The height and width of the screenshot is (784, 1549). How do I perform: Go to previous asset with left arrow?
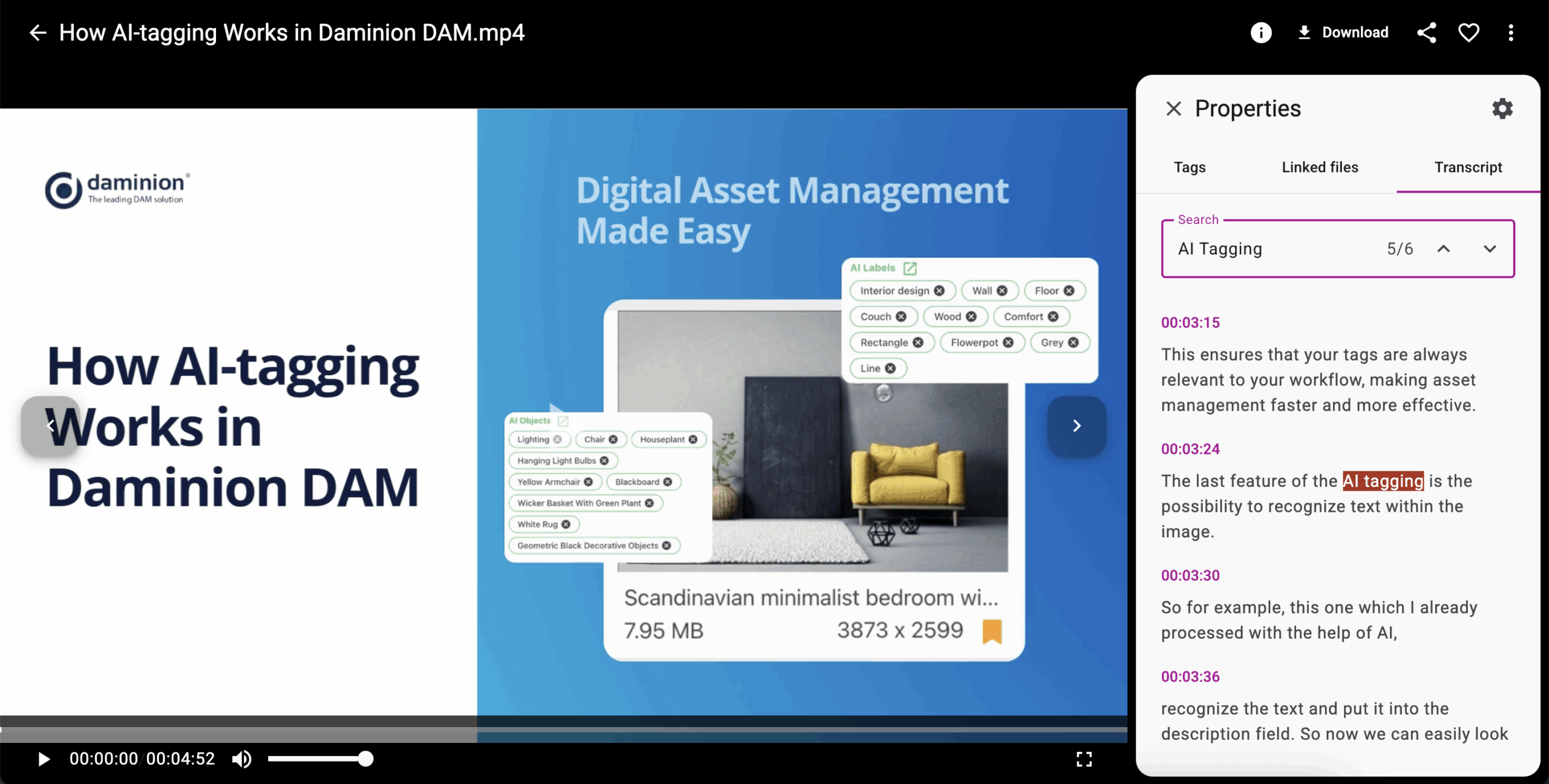[51, 426]
